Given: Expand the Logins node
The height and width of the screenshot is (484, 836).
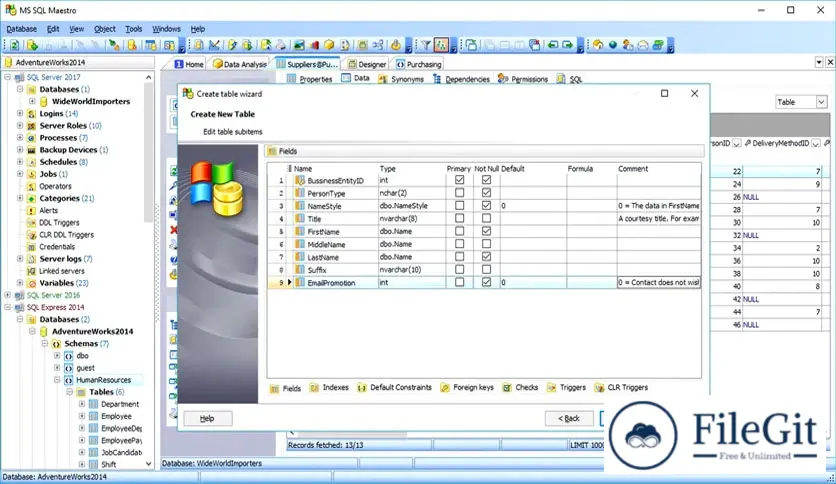Looking at the screenshot, I should [20, 114].
